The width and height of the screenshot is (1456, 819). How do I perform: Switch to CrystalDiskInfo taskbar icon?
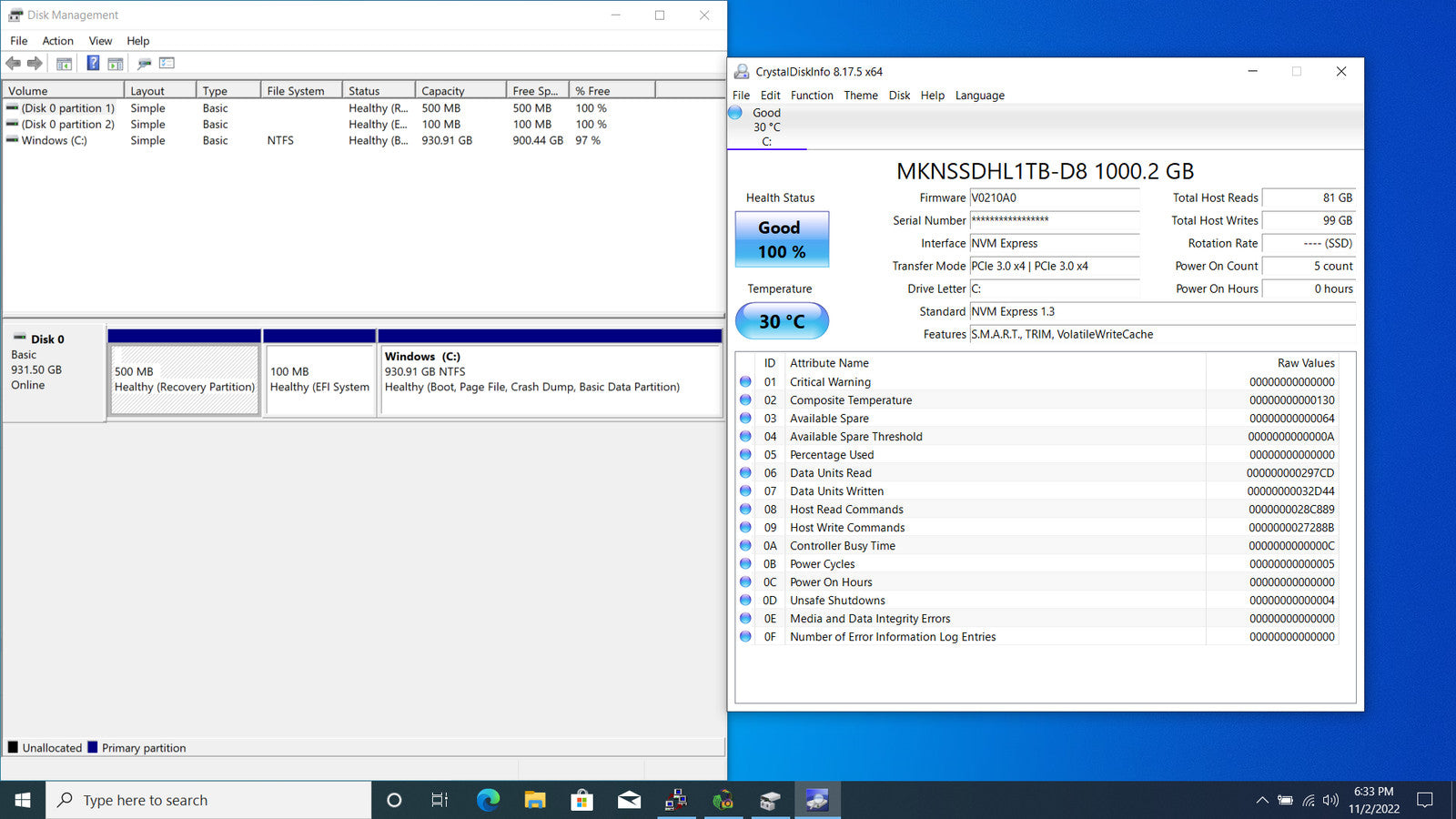point(817,800)
